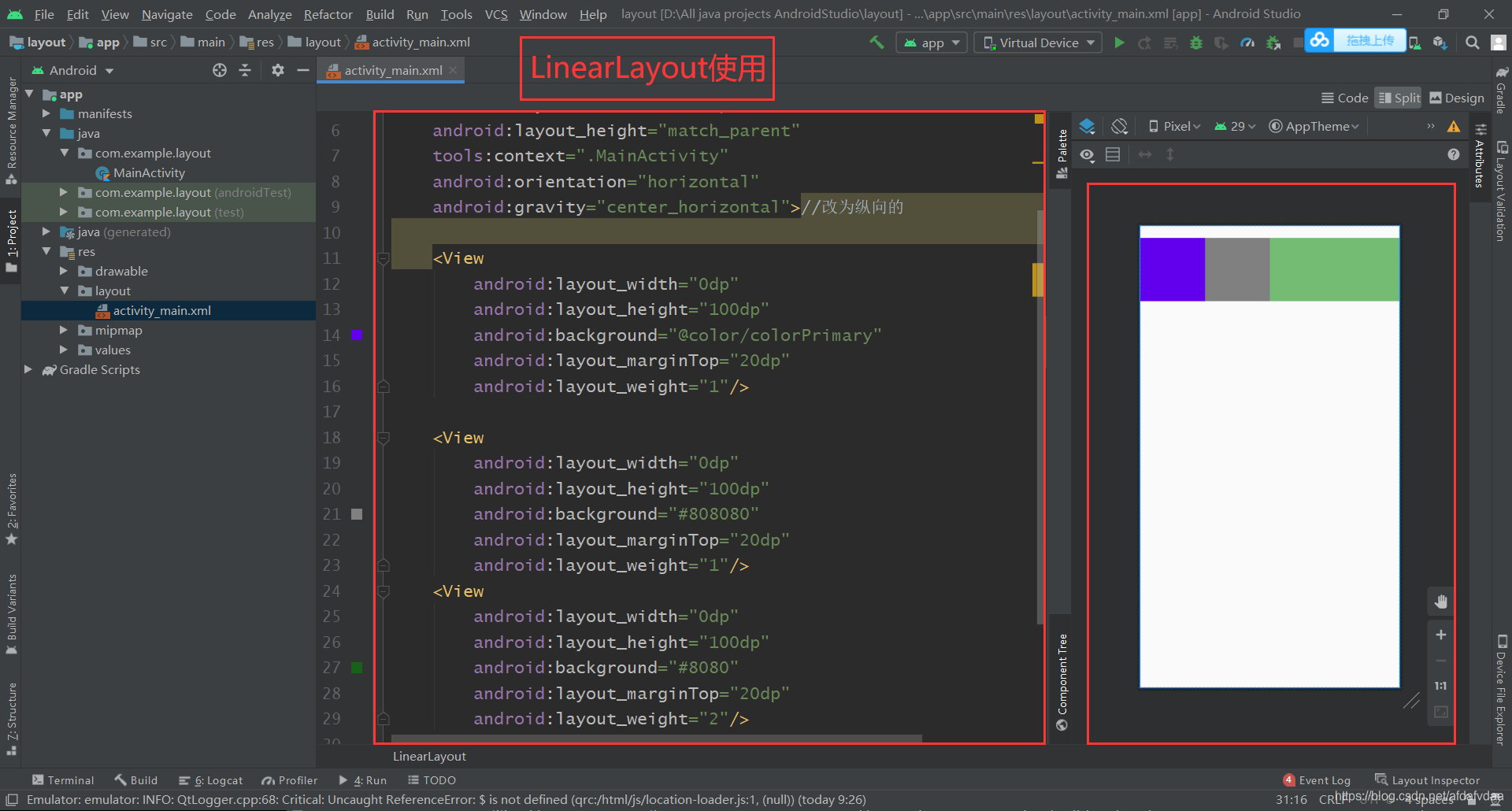The width and height of the screenshot is (1512, 811).
Task: Open the Terminal tool window
Action: [62, 780]
